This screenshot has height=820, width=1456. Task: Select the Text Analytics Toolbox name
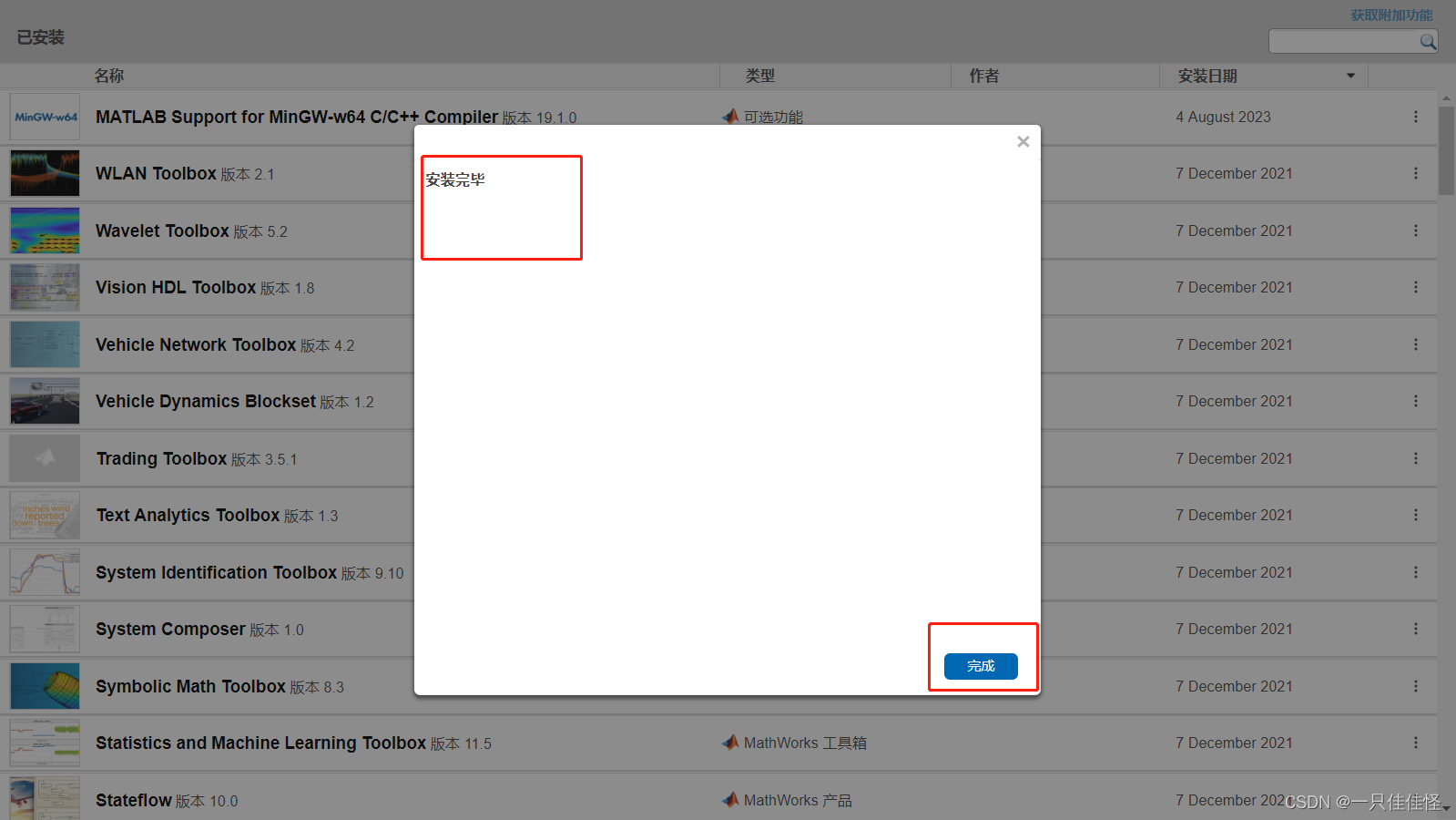(188, 515)
